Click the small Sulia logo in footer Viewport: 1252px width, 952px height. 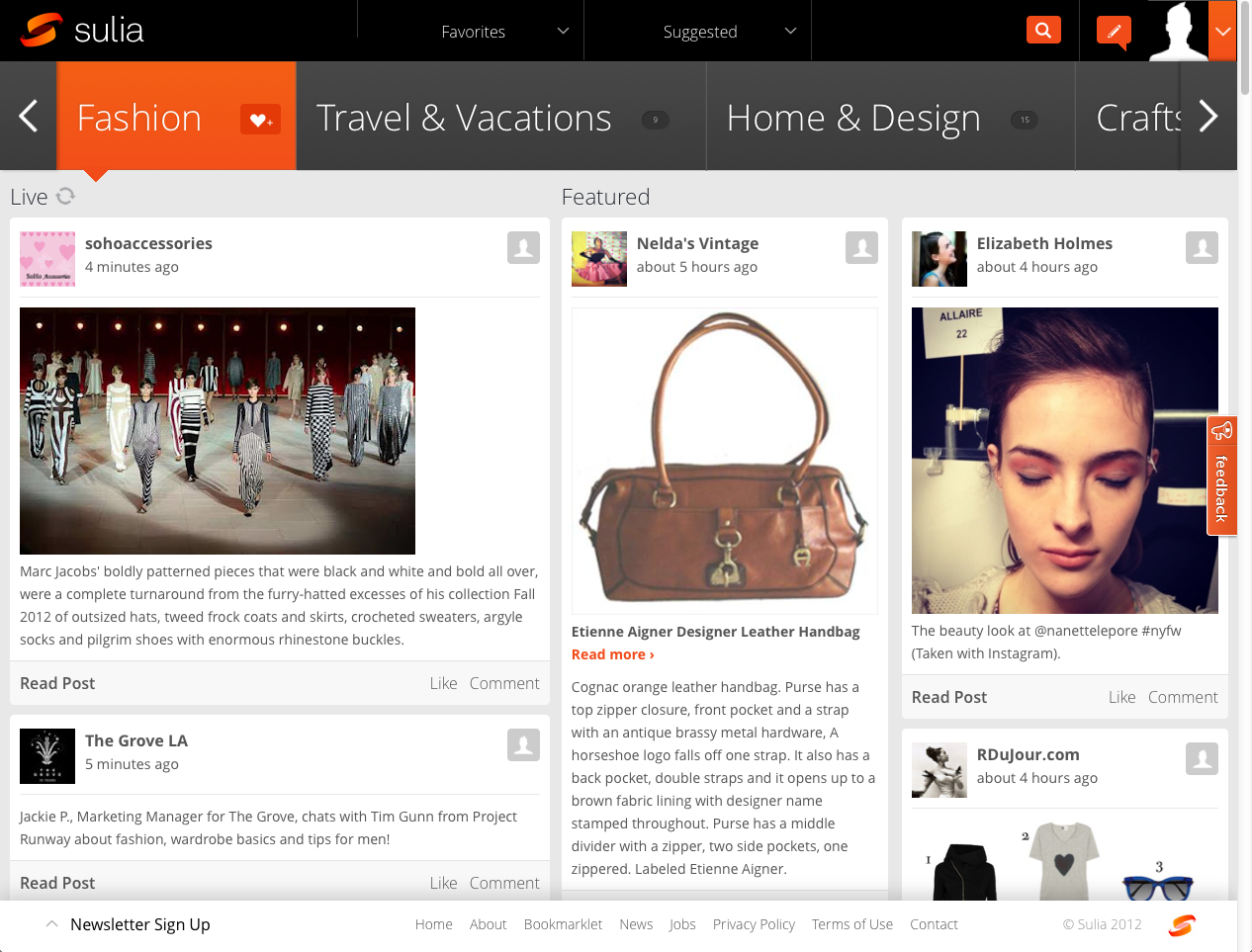1182,925
